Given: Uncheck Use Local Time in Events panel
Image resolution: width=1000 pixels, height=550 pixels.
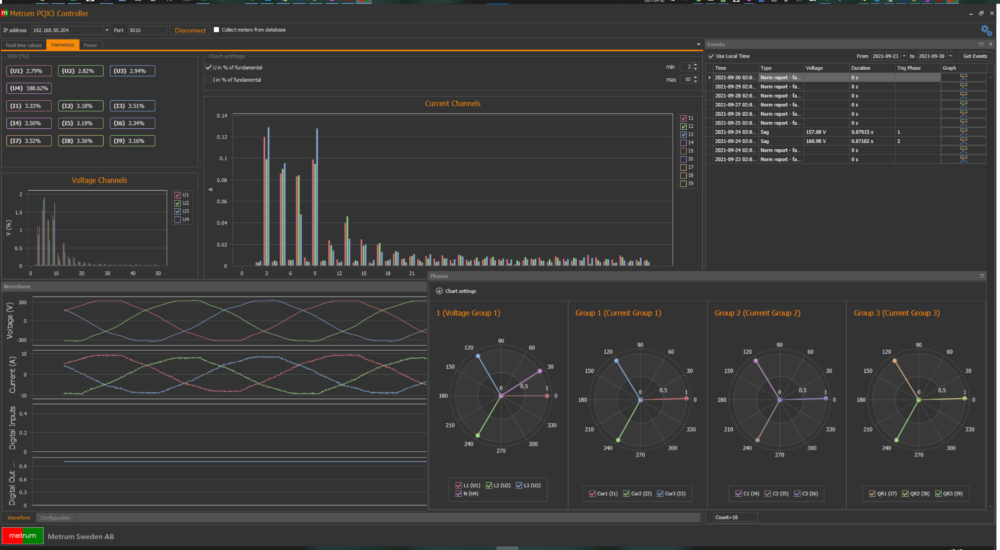Looking at the screenshot, I should click(x=711, y=56).
